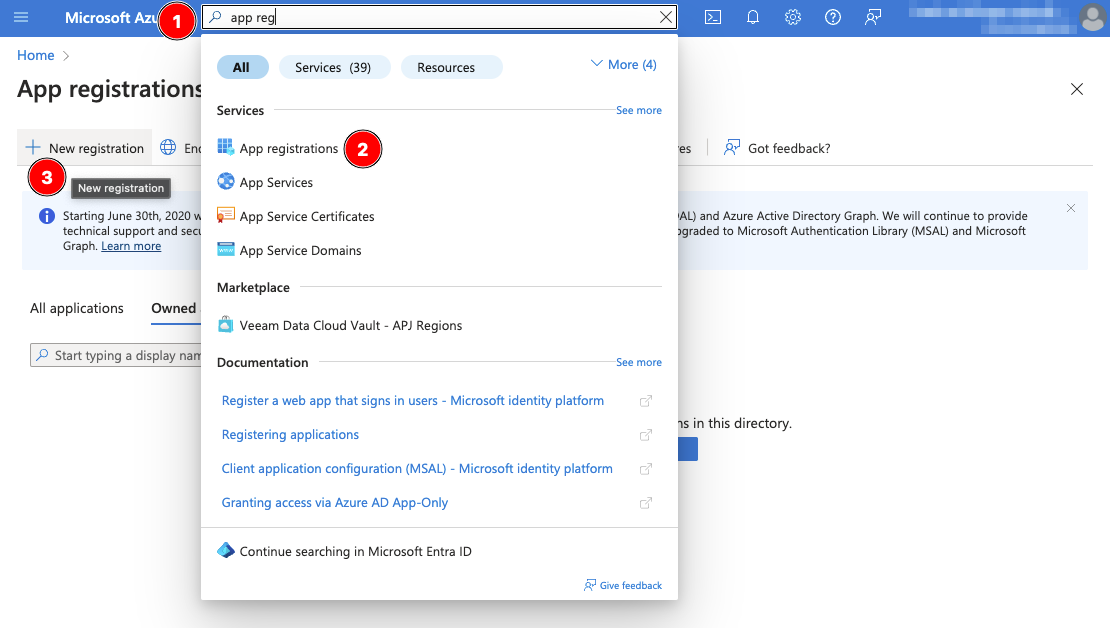Click Got feedback? button
Image resolution: width=1110 pixels, height=628 pixels.
[777, 148]
